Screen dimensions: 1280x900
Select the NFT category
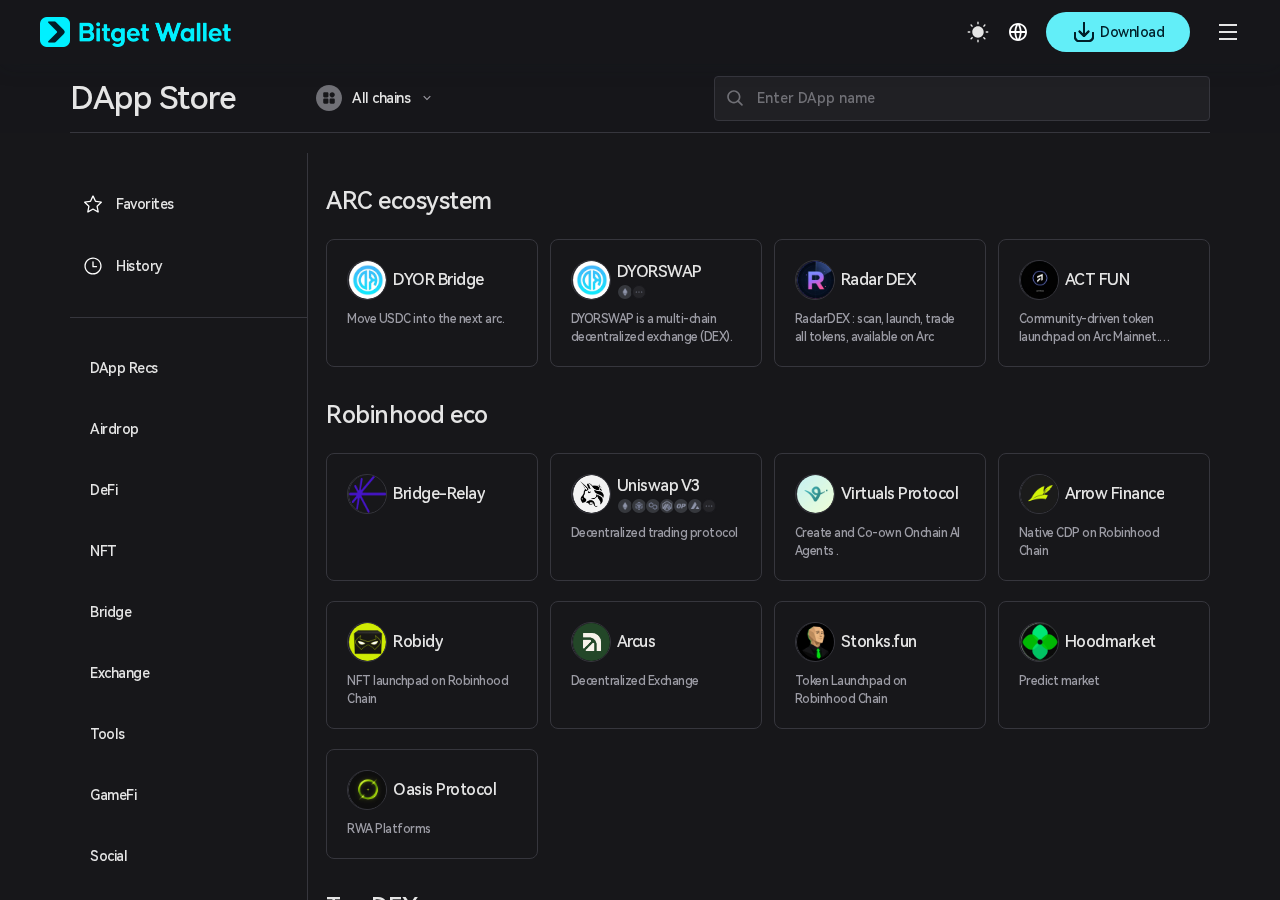[103, 551]
